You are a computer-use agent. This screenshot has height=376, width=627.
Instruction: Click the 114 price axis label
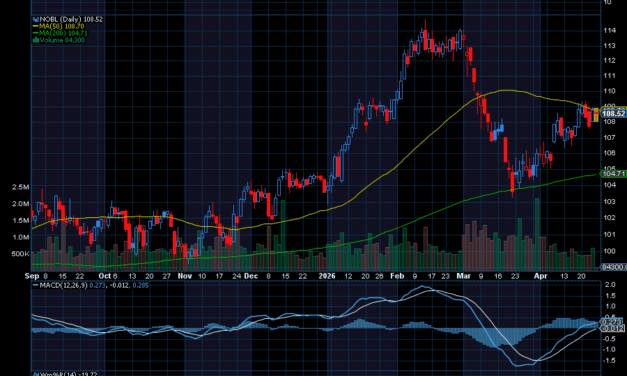[609, 30]
